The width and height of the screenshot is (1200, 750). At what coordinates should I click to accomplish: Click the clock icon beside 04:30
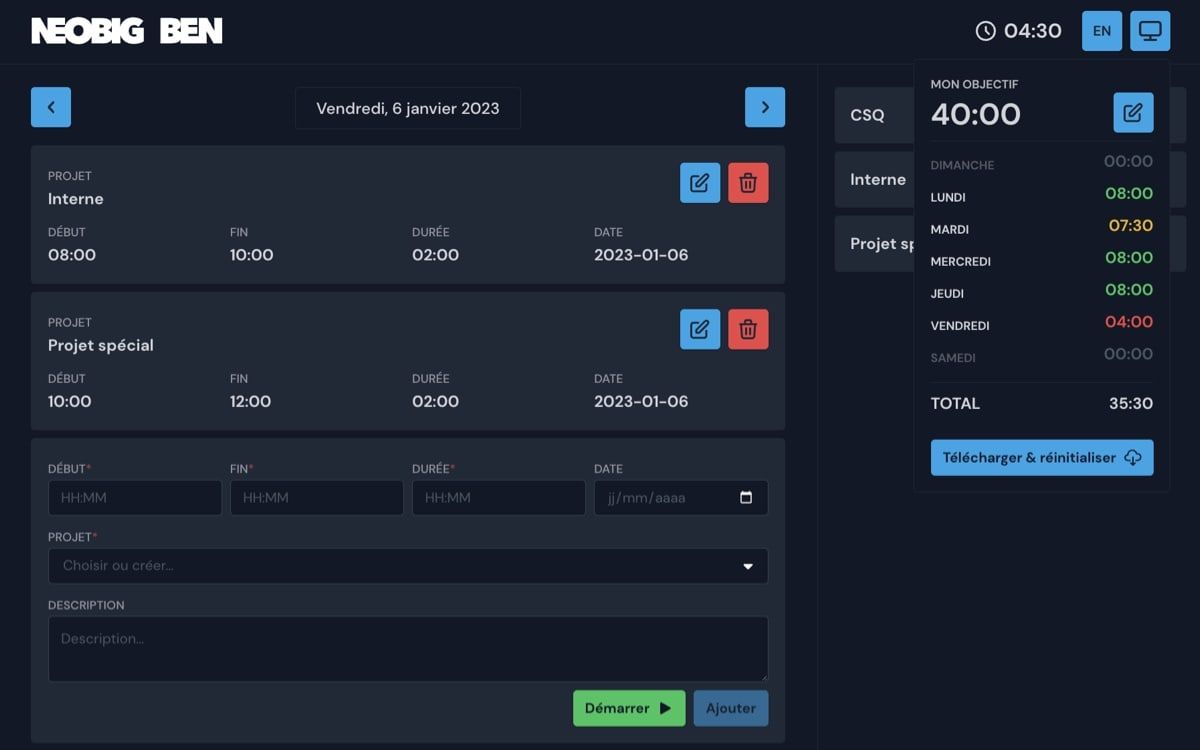point(986,31)
